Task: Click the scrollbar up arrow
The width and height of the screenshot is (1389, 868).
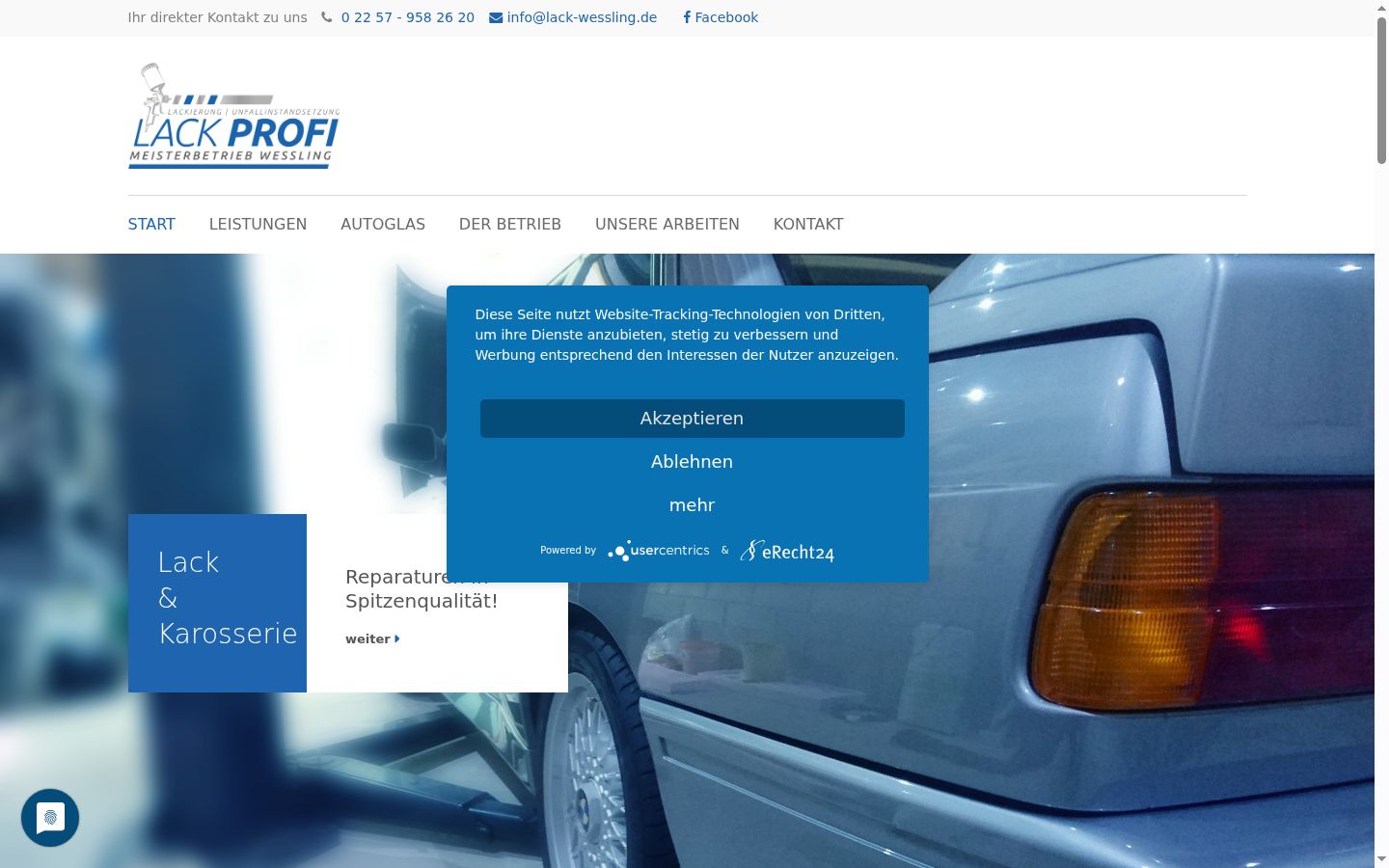Action: click(1381, 8)
